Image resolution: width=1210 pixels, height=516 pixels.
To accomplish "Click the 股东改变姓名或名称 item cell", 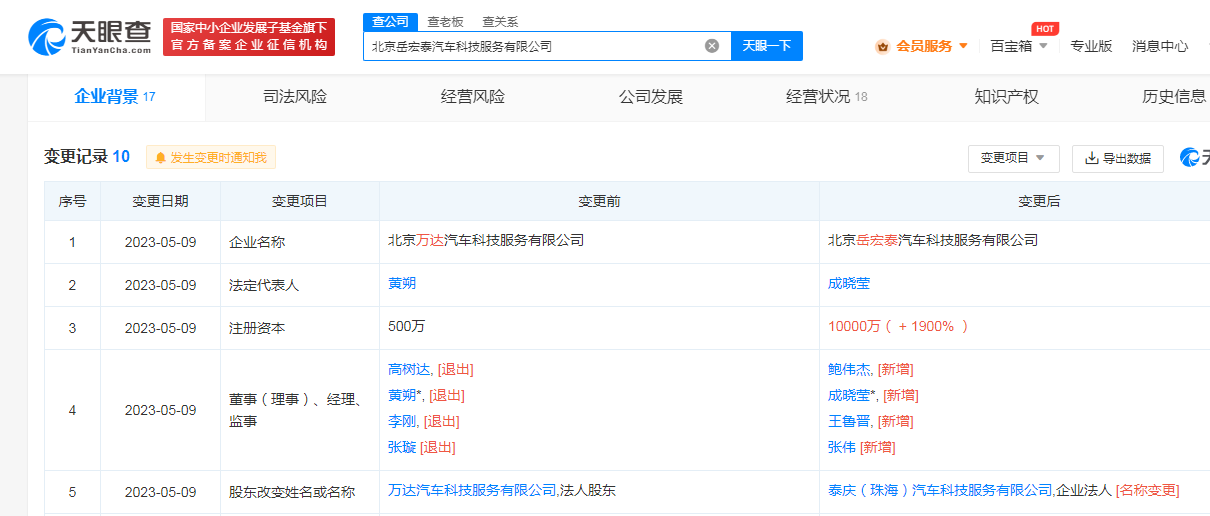I will coord(299,492).
